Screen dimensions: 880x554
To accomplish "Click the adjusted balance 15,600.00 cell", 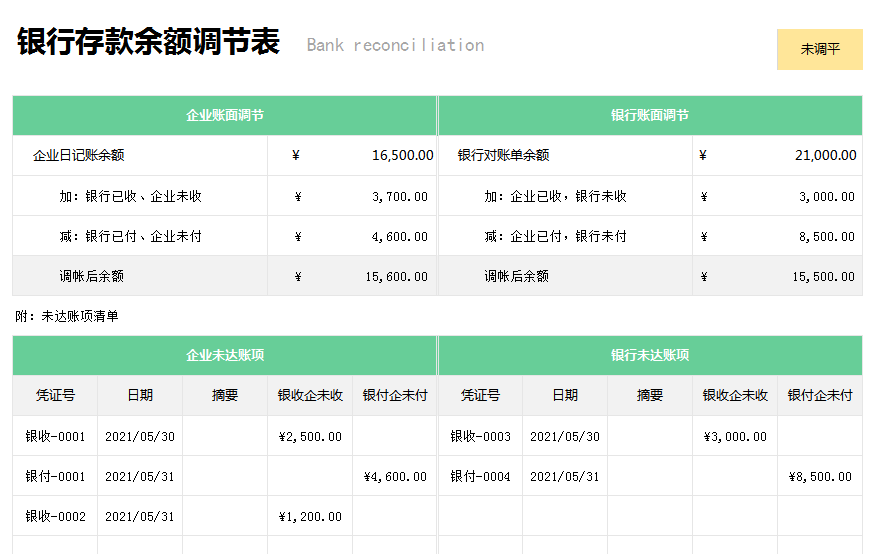I will [396, 276].
